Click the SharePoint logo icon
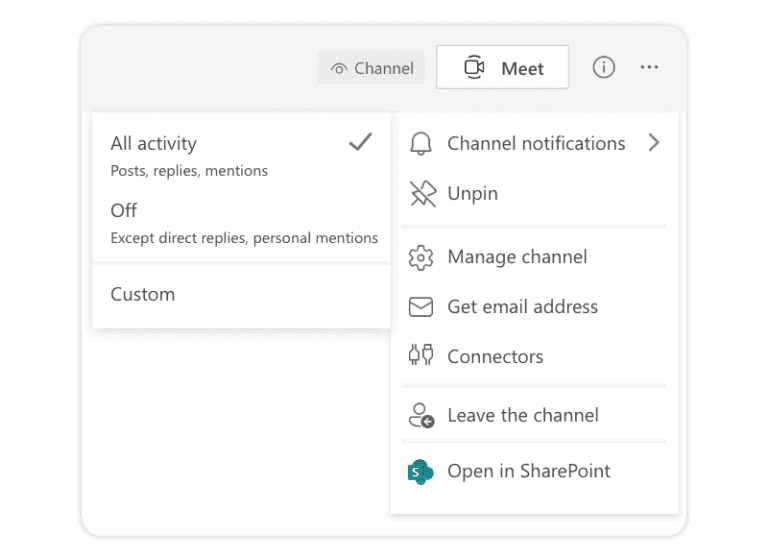This screenshot has width=768, height=558. coord(420,472)
